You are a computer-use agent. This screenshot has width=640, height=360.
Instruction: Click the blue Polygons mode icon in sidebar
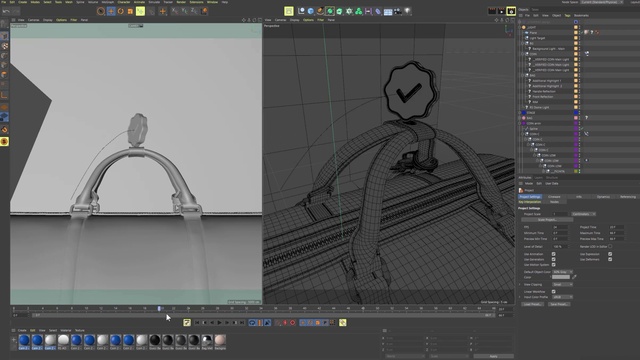click(4, 117)
